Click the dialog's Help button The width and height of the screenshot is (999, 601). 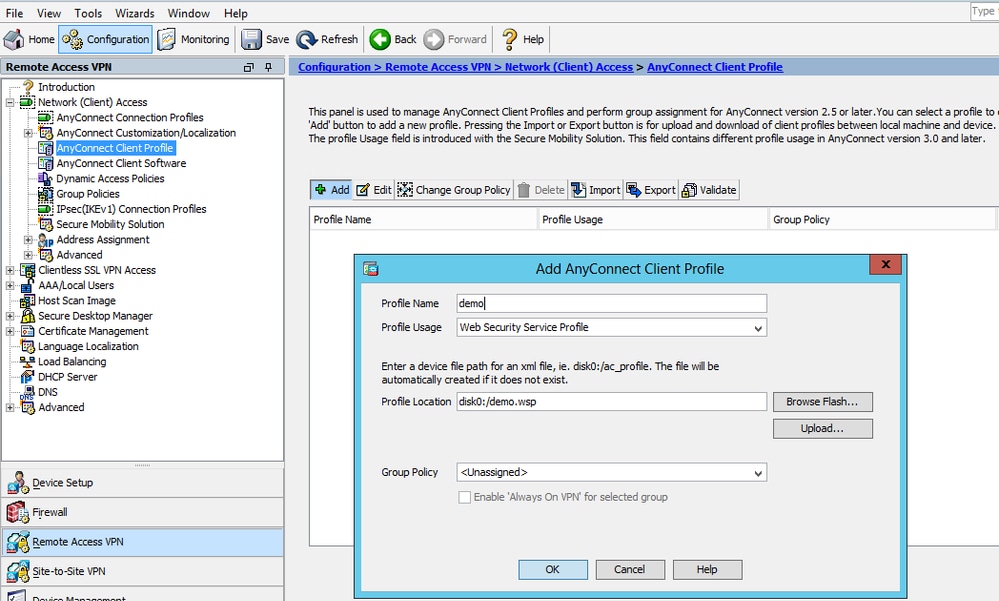tap(707, 569)
